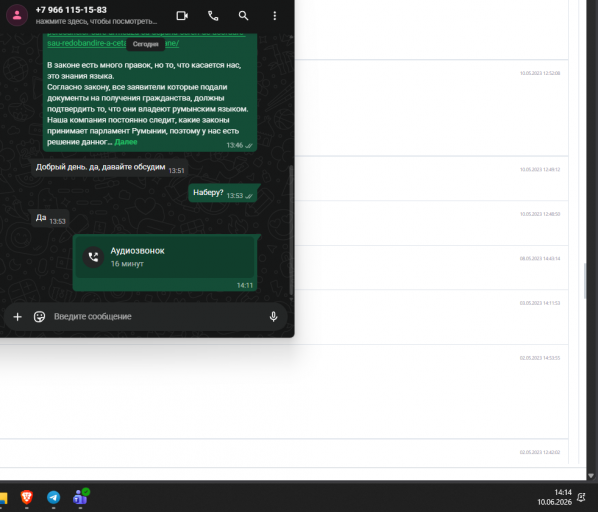Click timestamp 03.05.2023 14:11:53 in background page
The image size is (598, 512).
click(x=540, y=303)
